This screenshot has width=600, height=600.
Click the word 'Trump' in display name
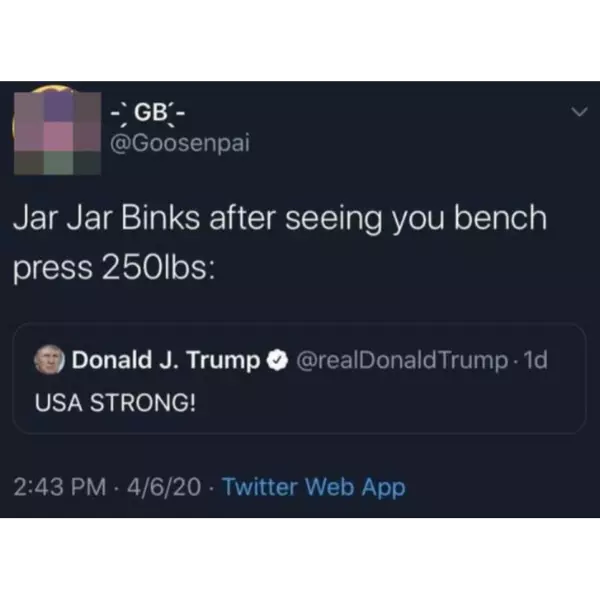[x=223, y=361]
